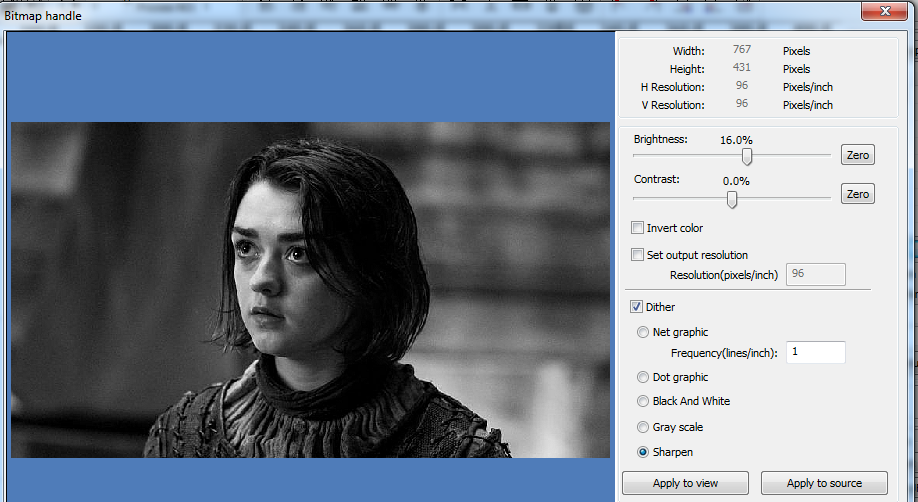The image size is (918, 502).
Task: Click the Brightness slider handle
Action: coord(747,156)
